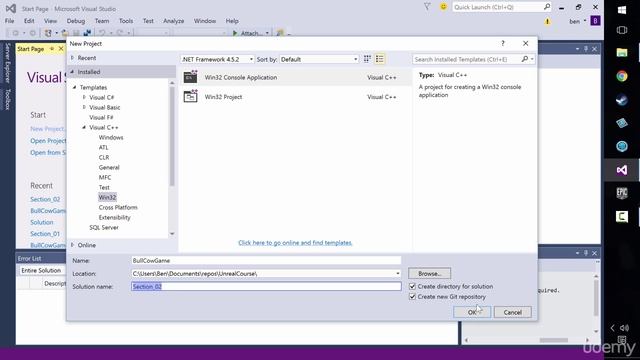Click the volume speaker tray icon
This screenshot has height=360, width=640.
pyautogui.click(x=625, y=328)
